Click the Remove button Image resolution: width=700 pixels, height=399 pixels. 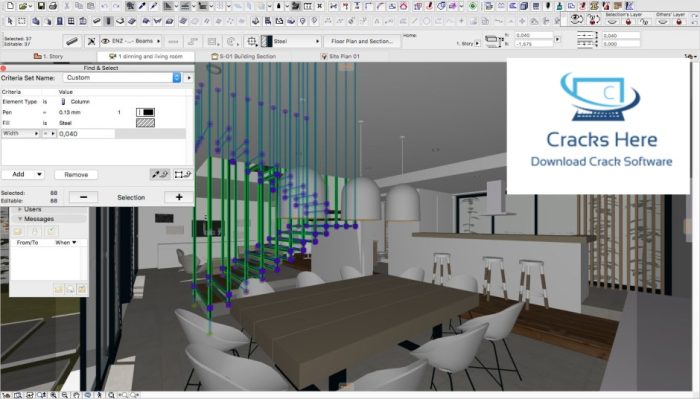[76, 175]
